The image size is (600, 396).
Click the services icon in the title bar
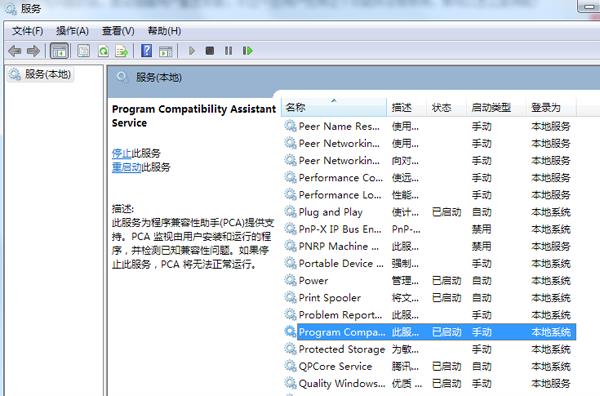pos(11,8)
